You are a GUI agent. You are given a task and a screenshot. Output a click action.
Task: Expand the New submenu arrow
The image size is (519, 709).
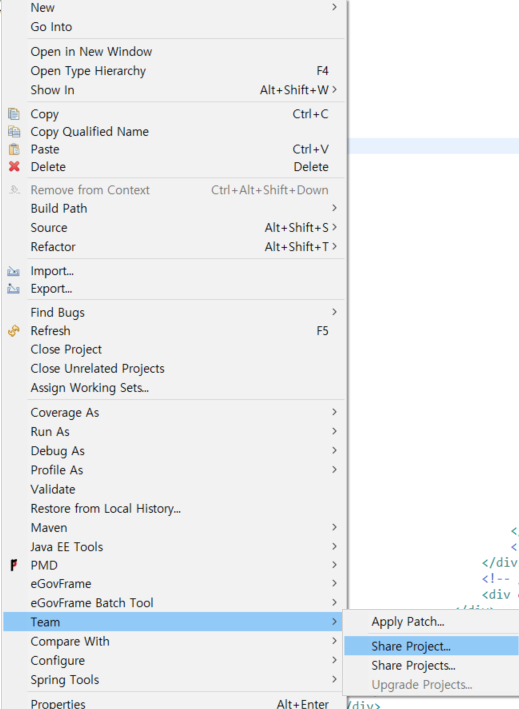click(x=334, y=7)
